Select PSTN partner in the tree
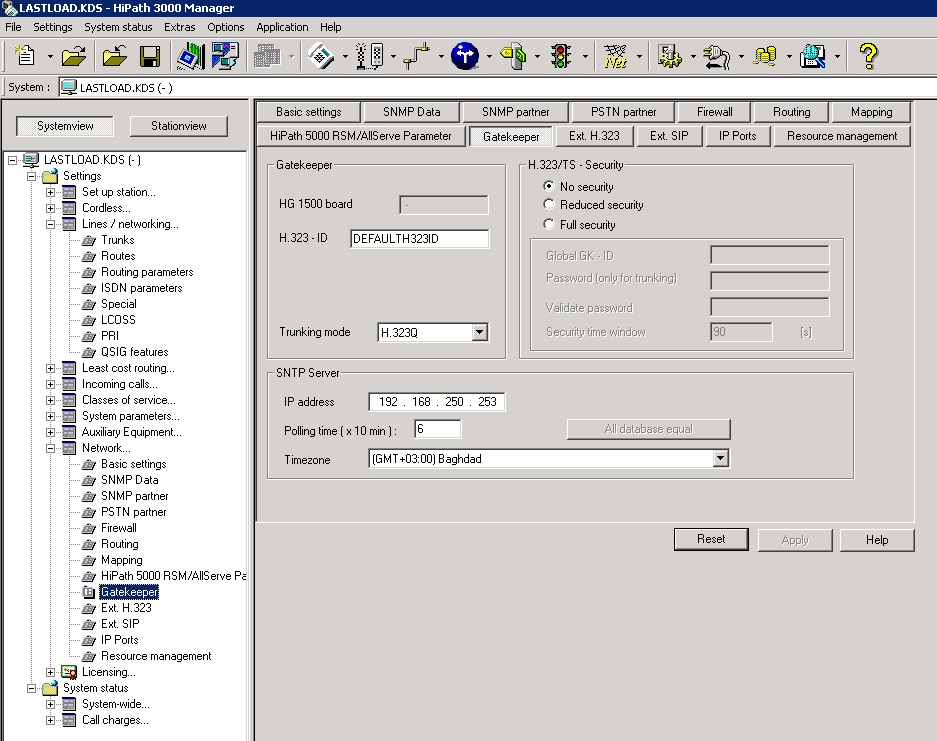 click(133, 512)
